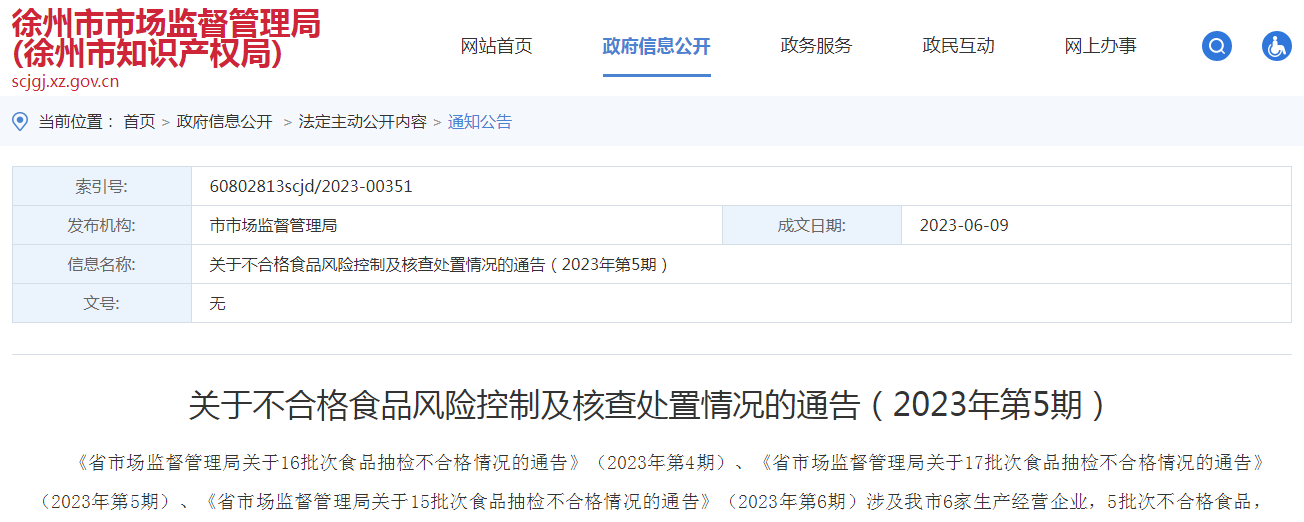Click the info name value in the table
Screen dimensions: 1304x522
(x=439, y=265)
